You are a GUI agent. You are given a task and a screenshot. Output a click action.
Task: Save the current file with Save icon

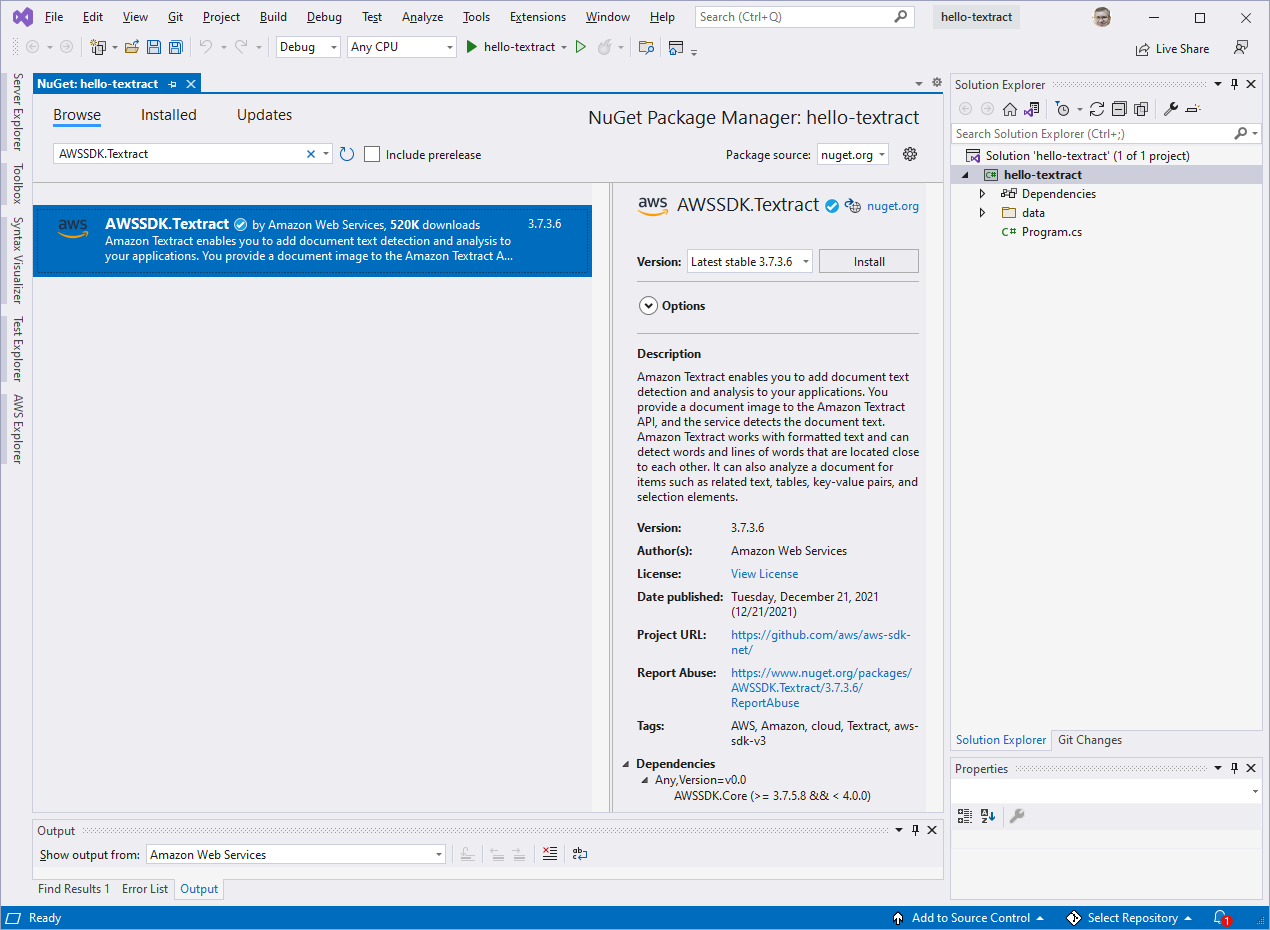[x=154, y=47]
